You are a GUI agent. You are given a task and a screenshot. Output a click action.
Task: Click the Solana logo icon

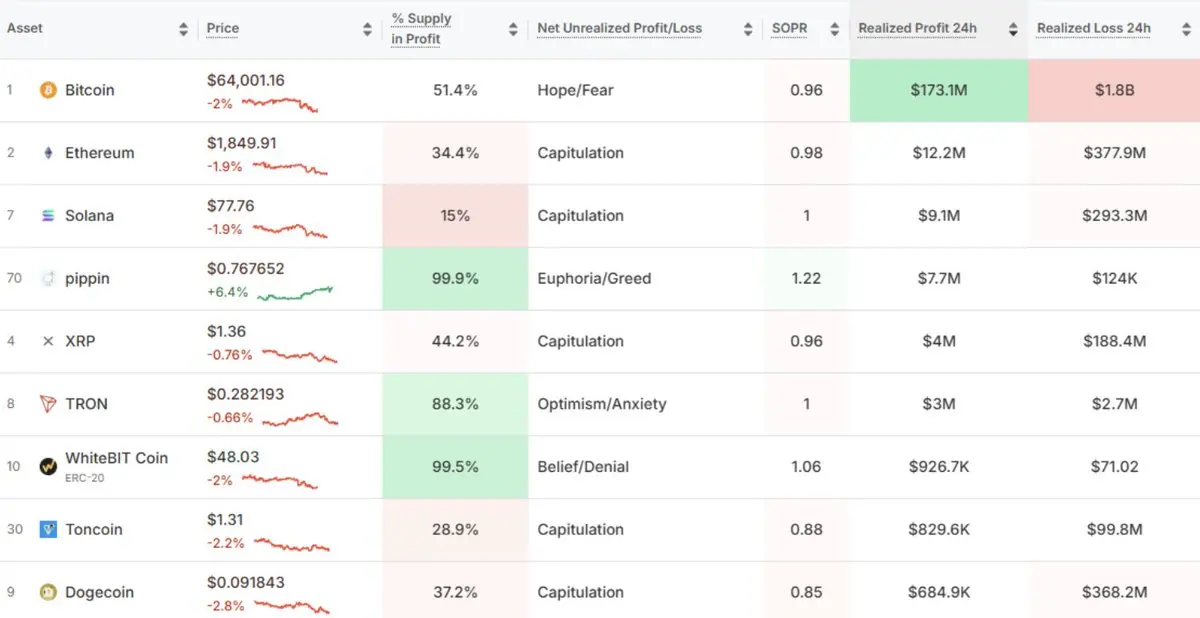click(48, 216)
